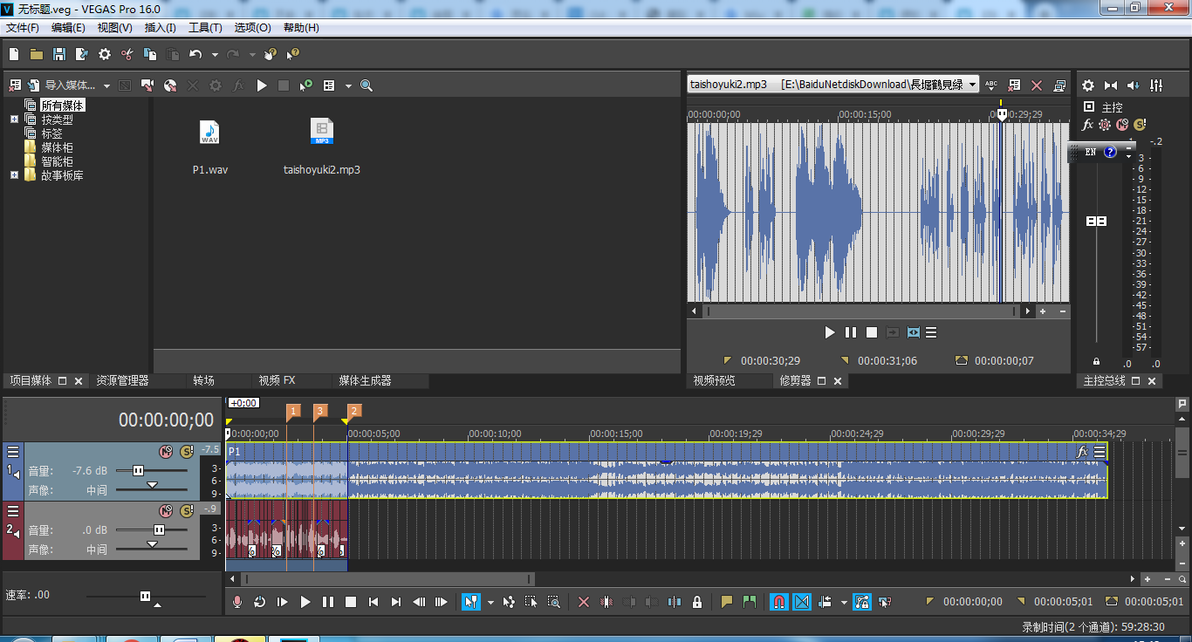This screenshot has height=642, width=1192.
Task: Click the Save project icon in main toolbar
Action: 59,54
